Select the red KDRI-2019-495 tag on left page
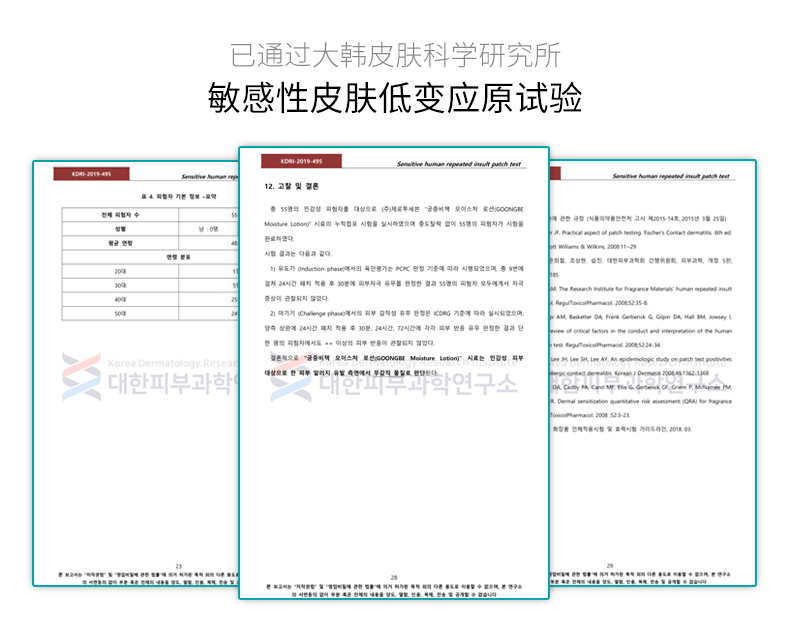The width and height of the screenshot is (790, 641). click(x=91, y=174)
